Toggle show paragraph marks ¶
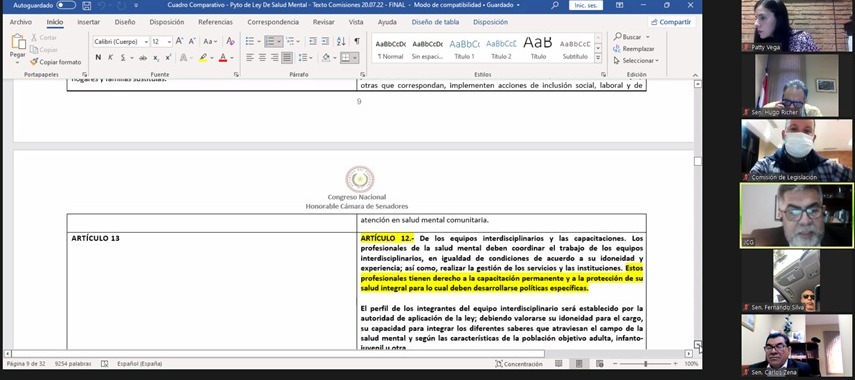The height and width of the screenshot is (380, 855). [x=357, y=41]
